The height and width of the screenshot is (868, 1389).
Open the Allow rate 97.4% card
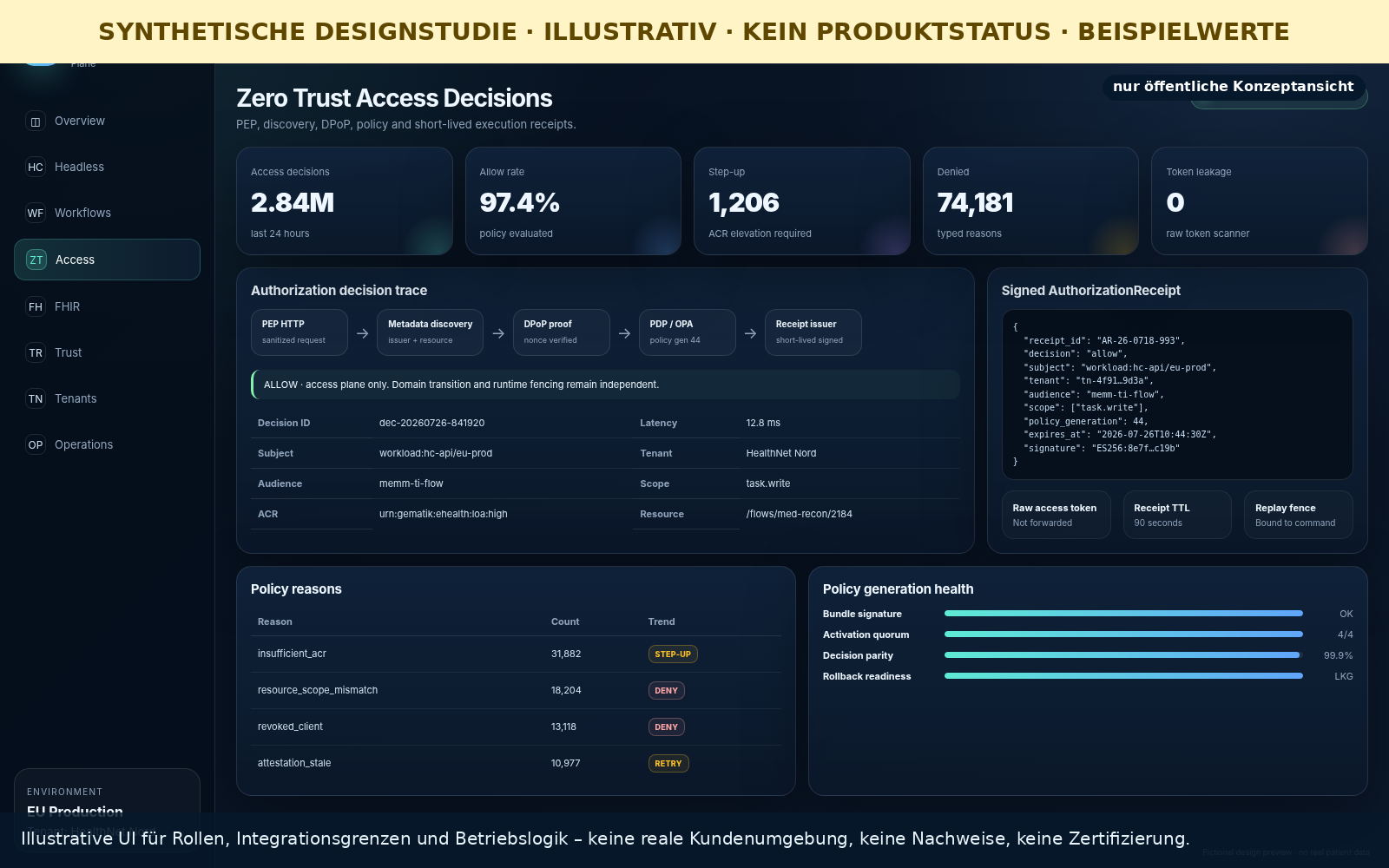pos(573,201)
